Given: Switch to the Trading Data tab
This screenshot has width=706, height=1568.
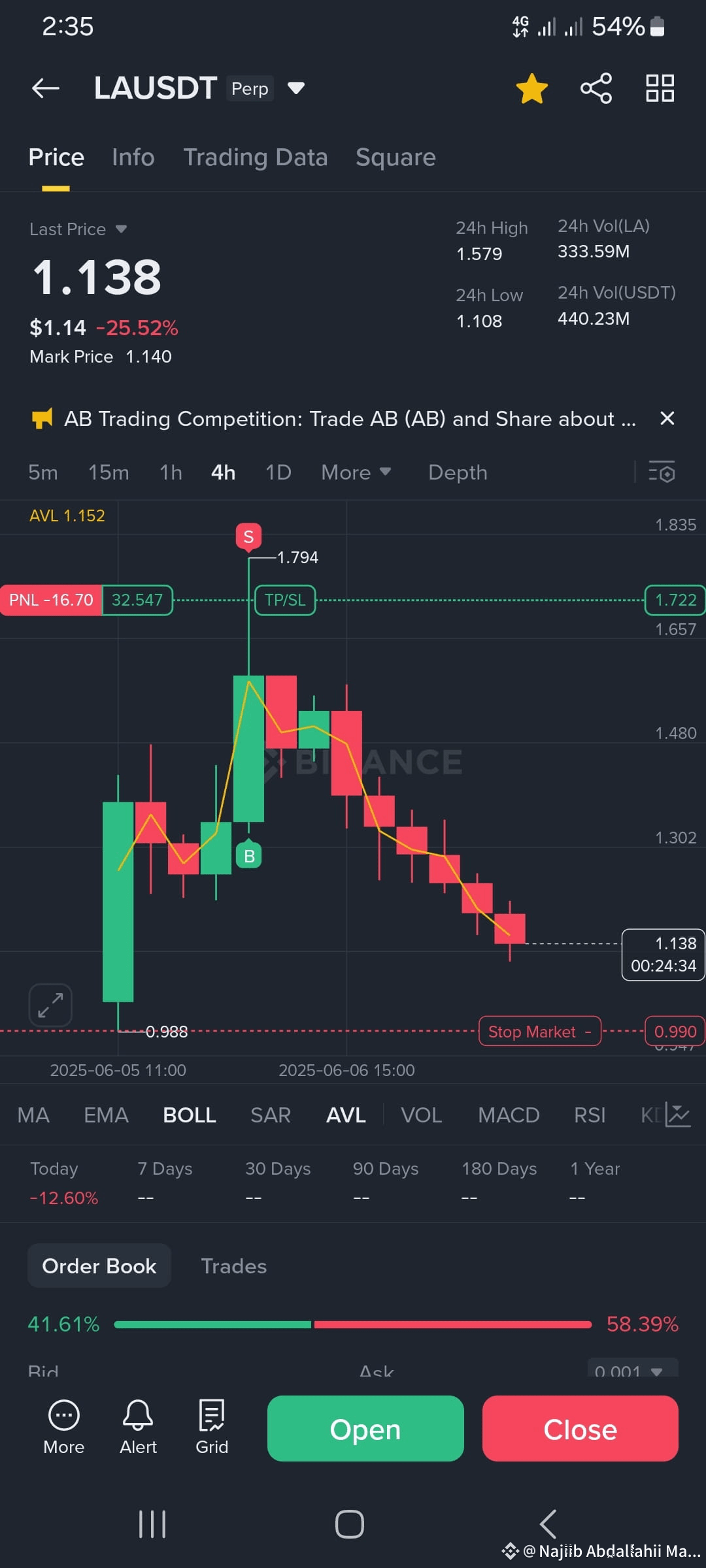Looking at the screenshot, I should pyautogui.click(x=256, y=157).
